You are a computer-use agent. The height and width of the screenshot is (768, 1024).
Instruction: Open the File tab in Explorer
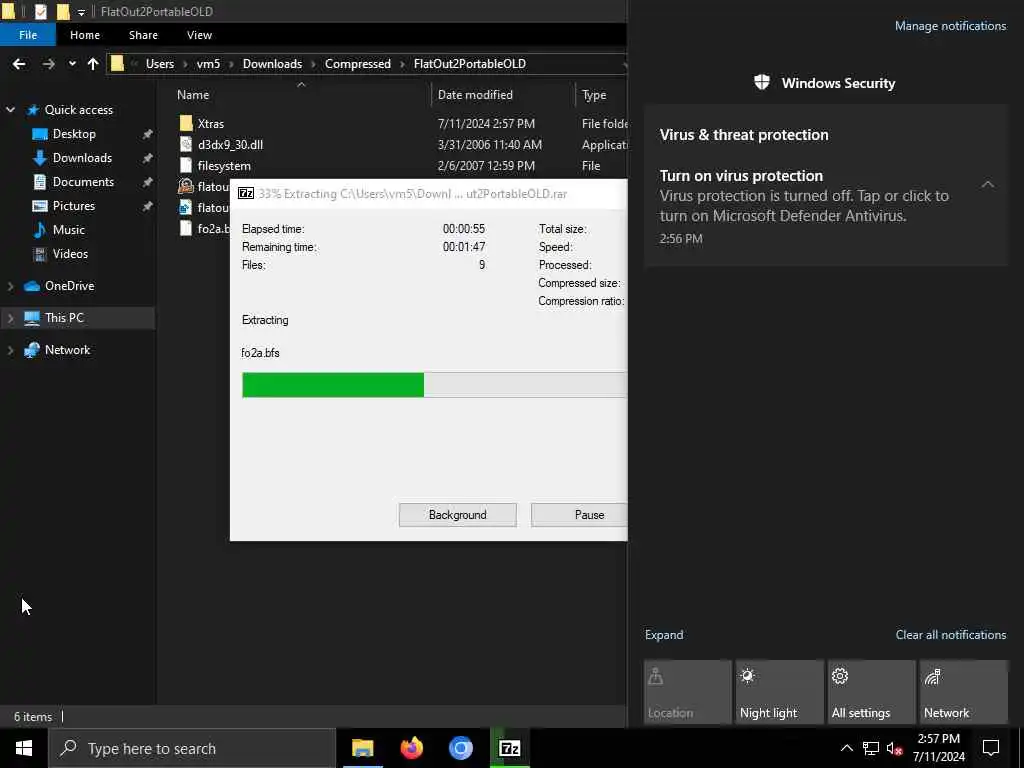click(x=28, y=35)
